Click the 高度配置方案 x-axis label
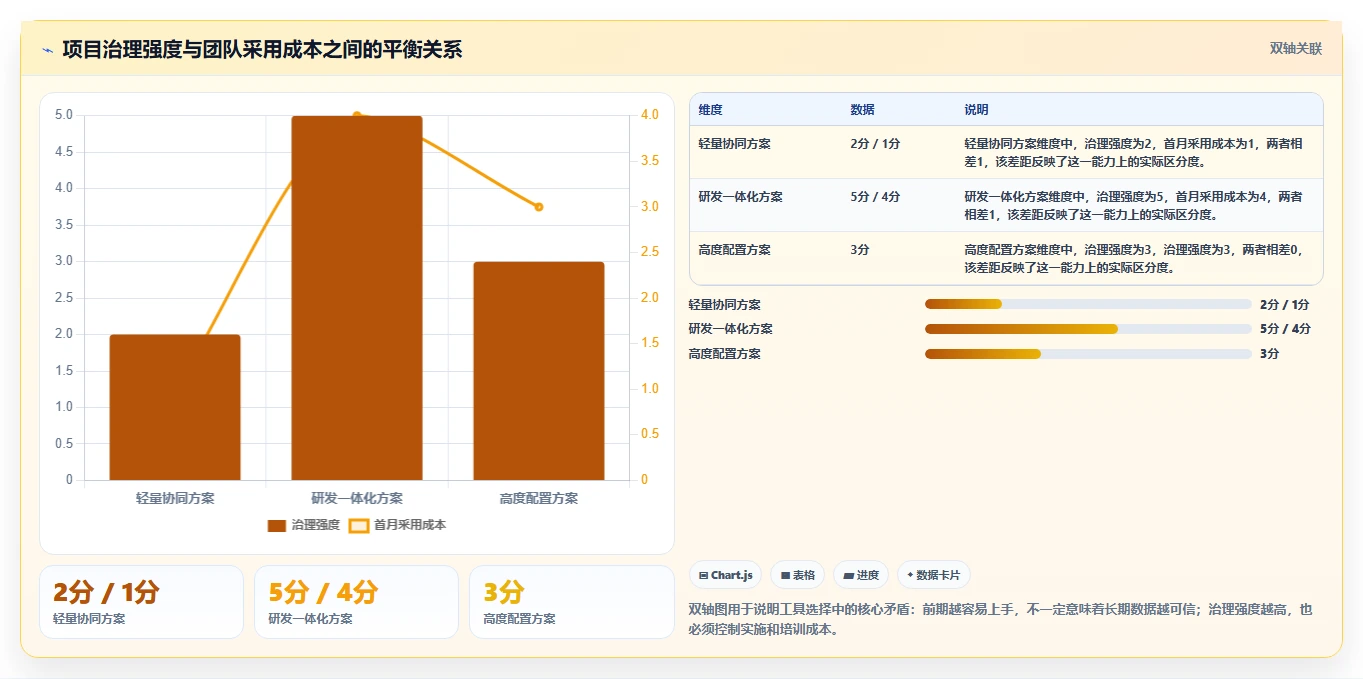 pos(539,498)
